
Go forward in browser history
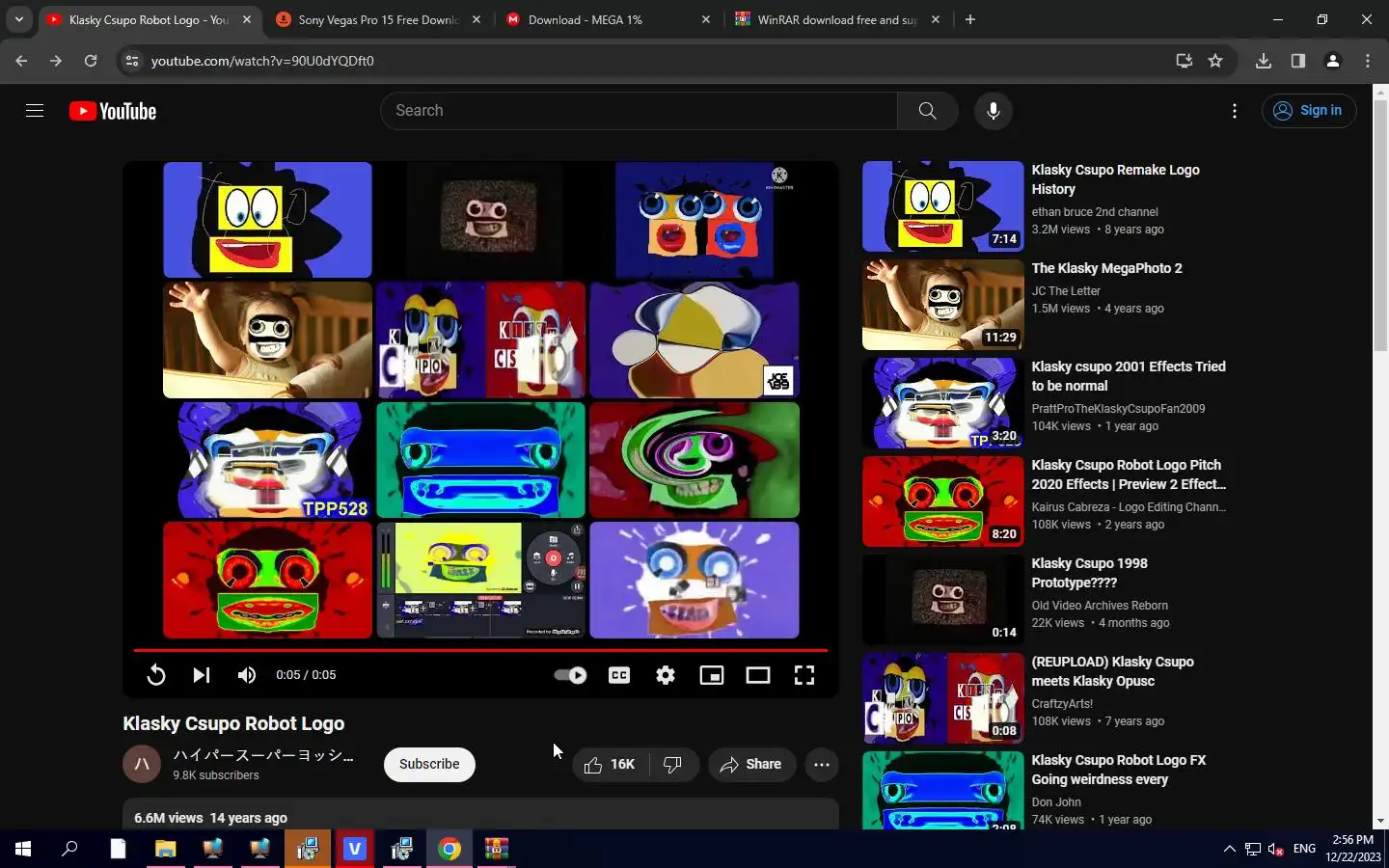[56, 61]
